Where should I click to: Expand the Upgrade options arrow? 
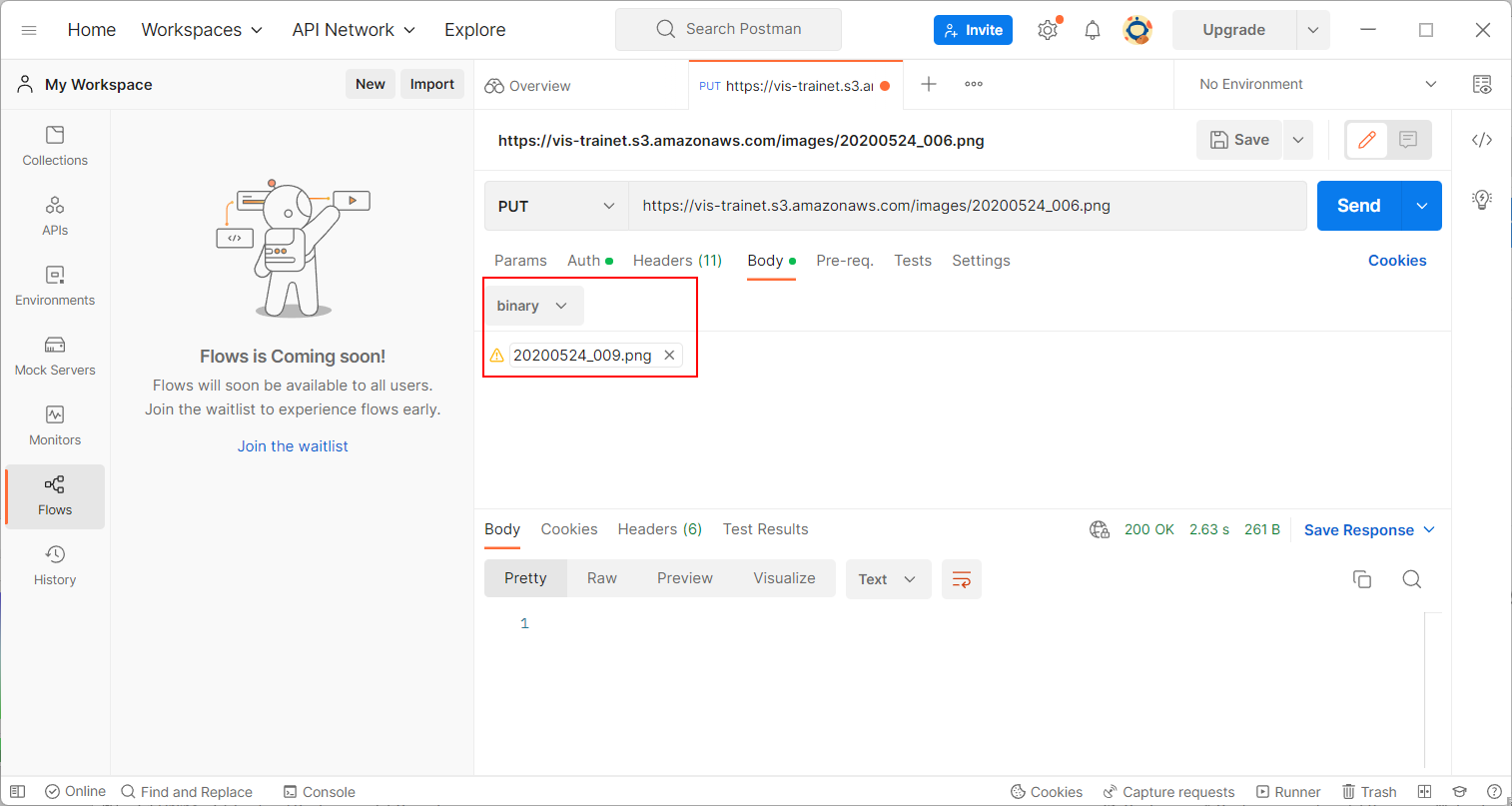click(x=1313, y=30)
